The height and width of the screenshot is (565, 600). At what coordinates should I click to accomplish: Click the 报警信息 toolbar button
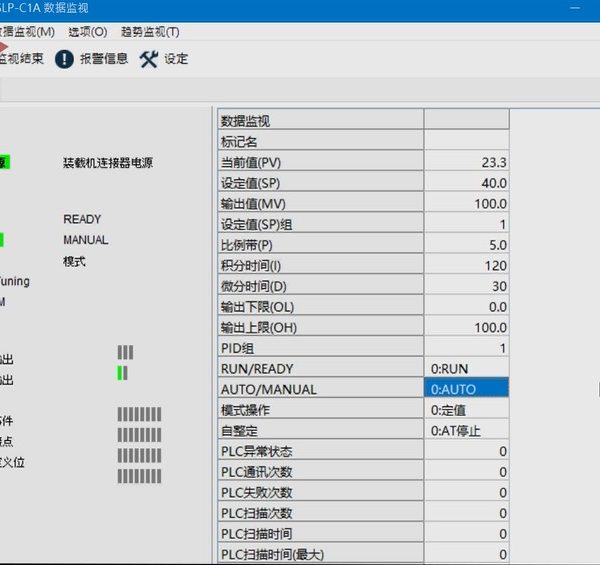[103, 59]
